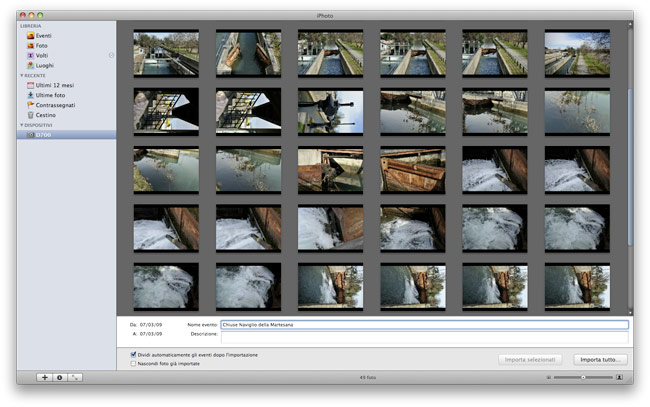Click the large-thumbnail size icon
This screenshot has height=407, width=650.
pyautogui.click(x=619, y=377)
